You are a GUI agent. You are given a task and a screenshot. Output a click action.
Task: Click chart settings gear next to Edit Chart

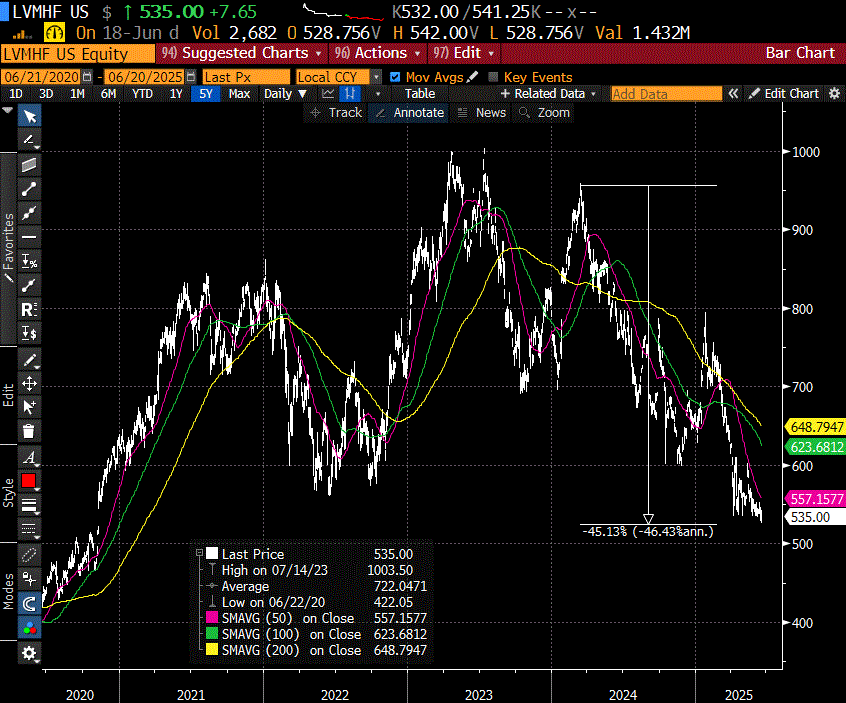click(x=834, y=93)
